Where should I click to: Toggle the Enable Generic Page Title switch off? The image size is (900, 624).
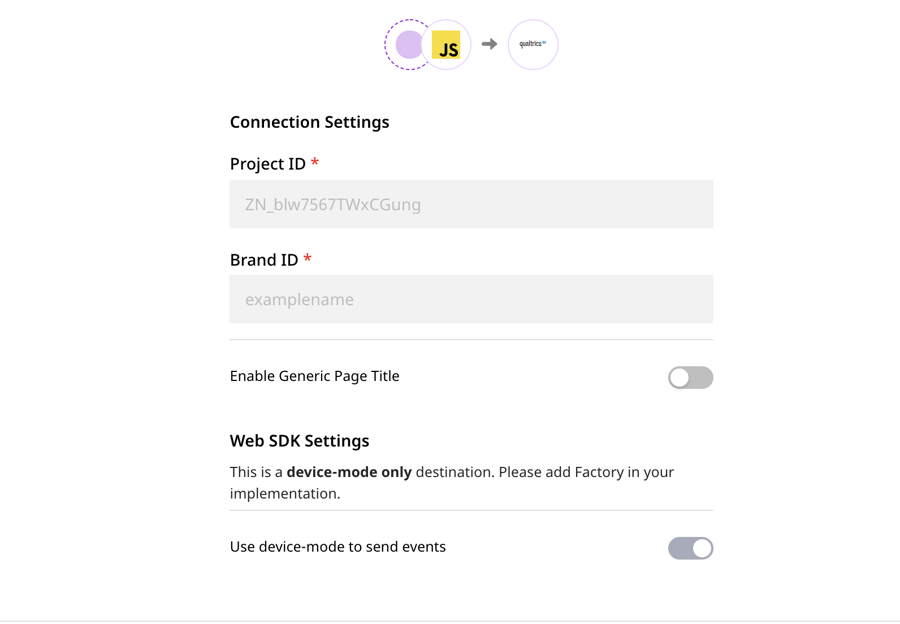[690, 377]
